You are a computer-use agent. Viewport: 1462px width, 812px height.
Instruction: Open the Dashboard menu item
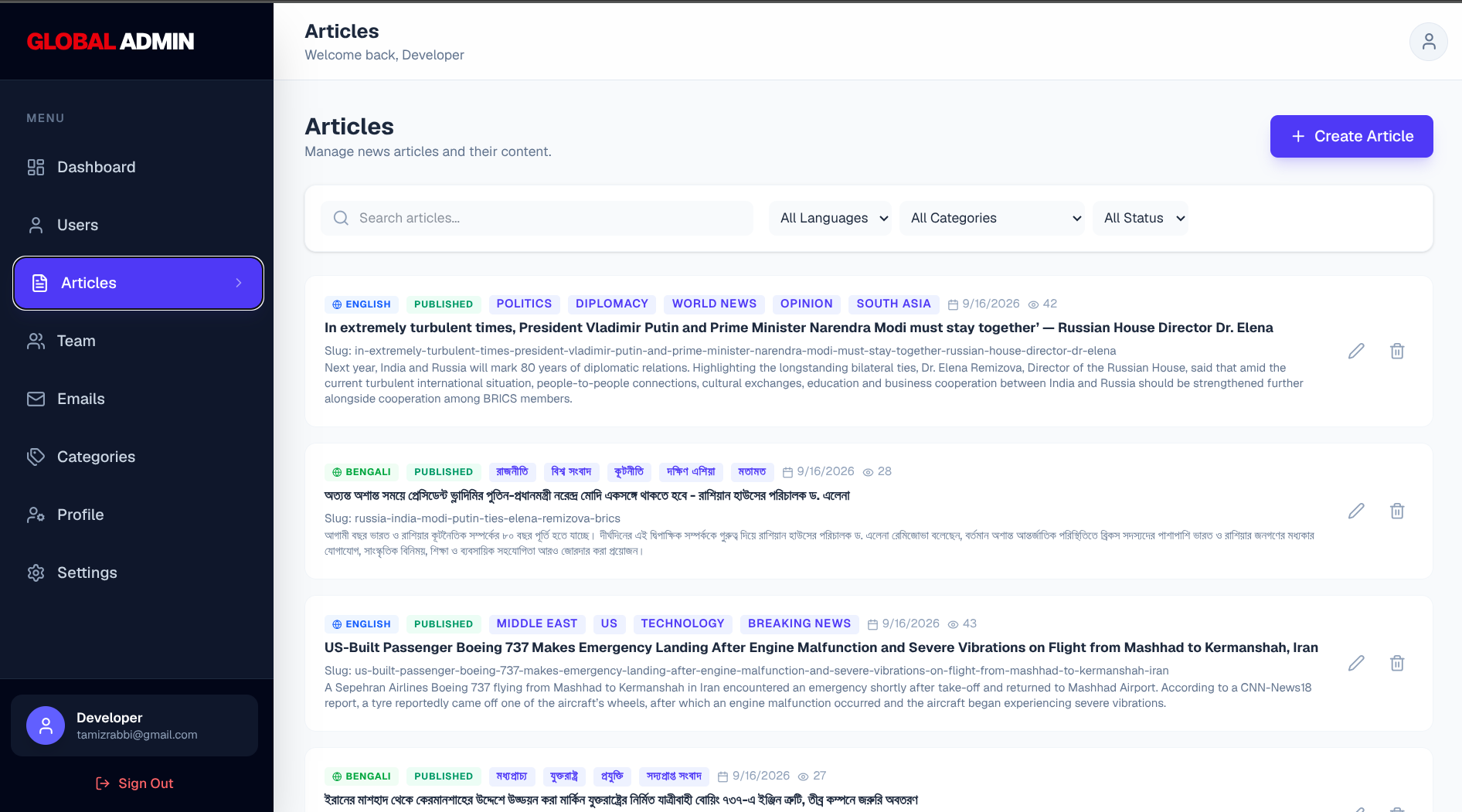pos(138,167)
